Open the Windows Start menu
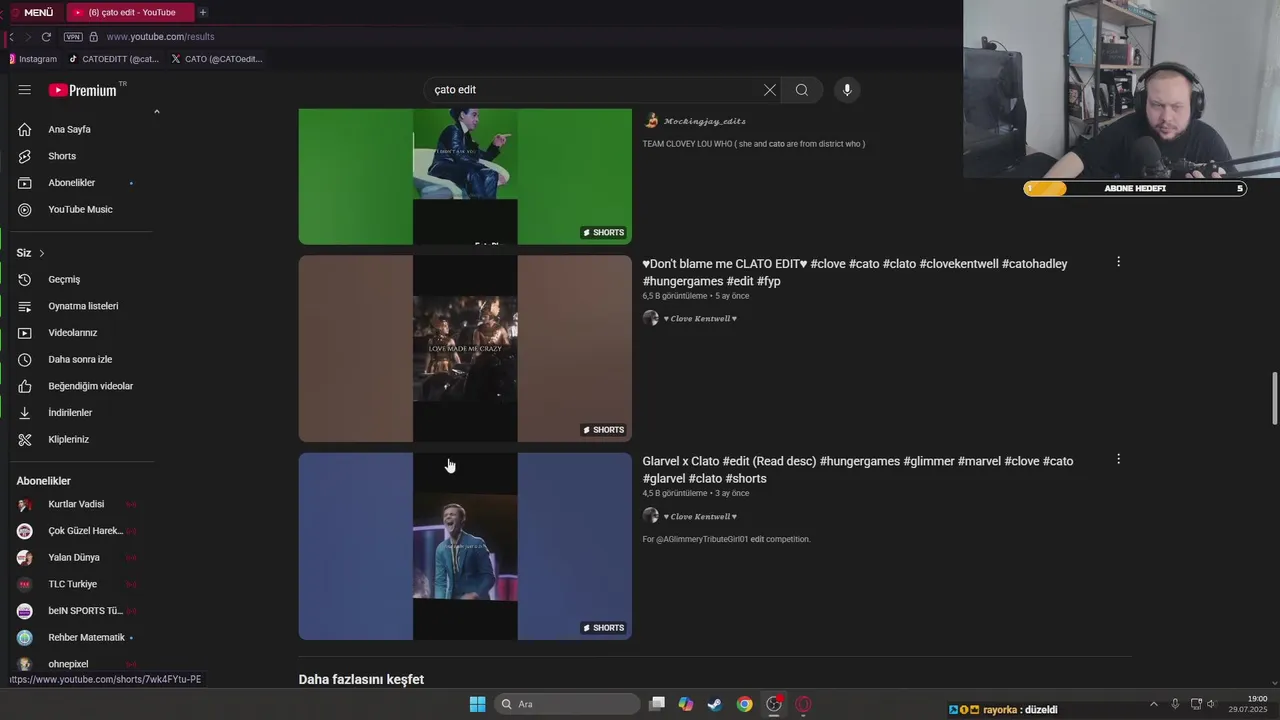The width and height of the screenshot is (1280, 720). point(478,704)
